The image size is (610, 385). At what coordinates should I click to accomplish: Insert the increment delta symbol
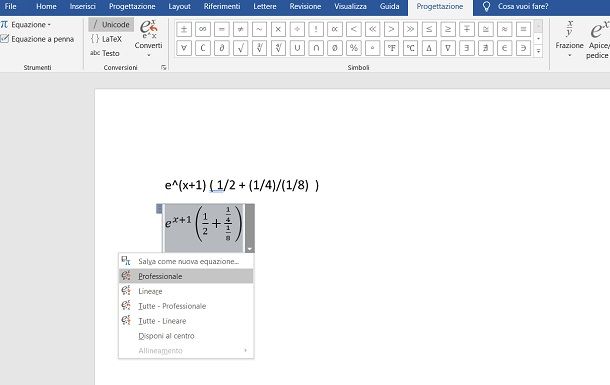429,48
